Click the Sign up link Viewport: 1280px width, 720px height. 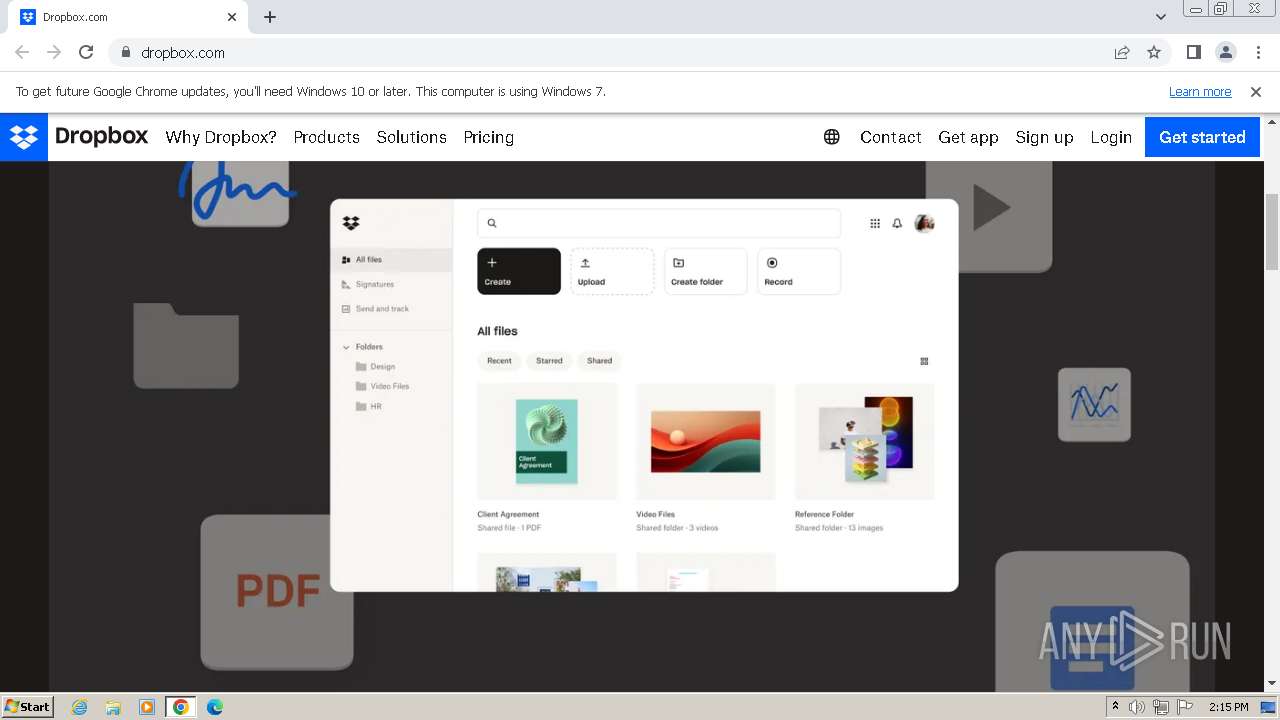pos(1044,137)
